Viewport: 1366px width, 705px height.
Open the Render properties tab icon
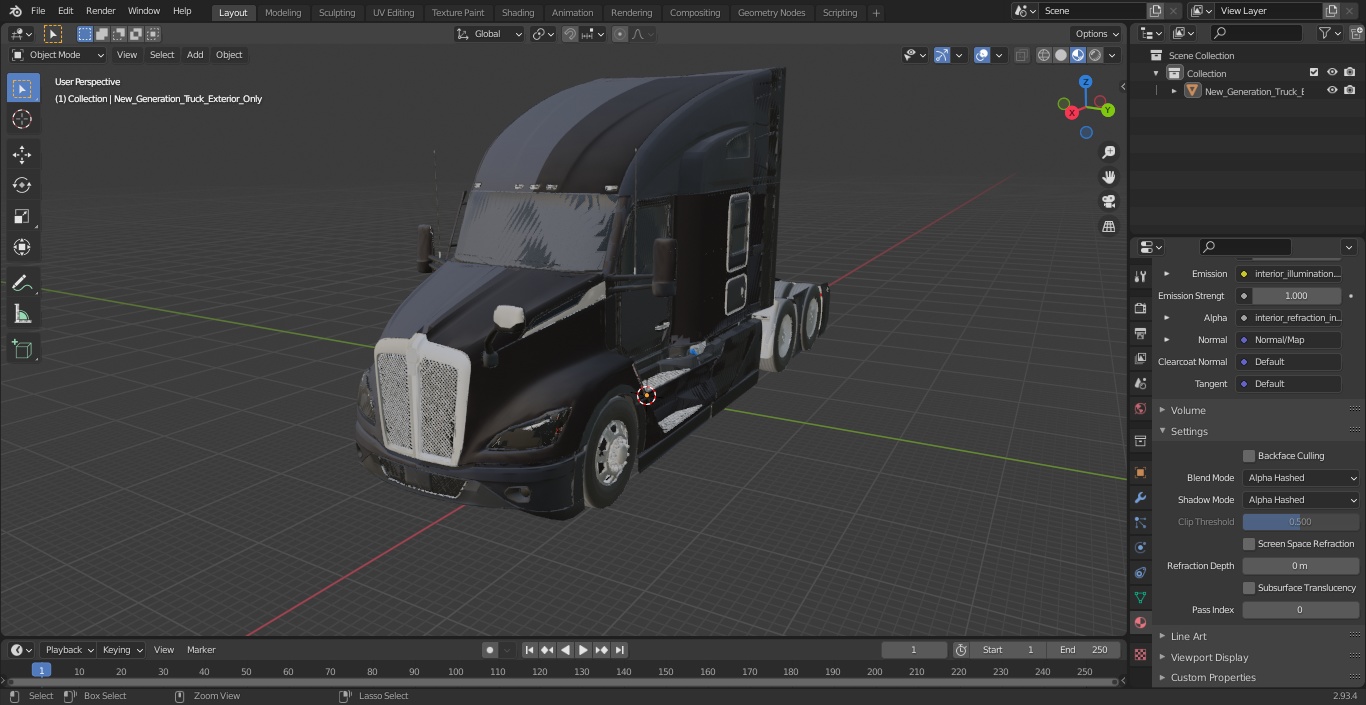pos(1140,308)
